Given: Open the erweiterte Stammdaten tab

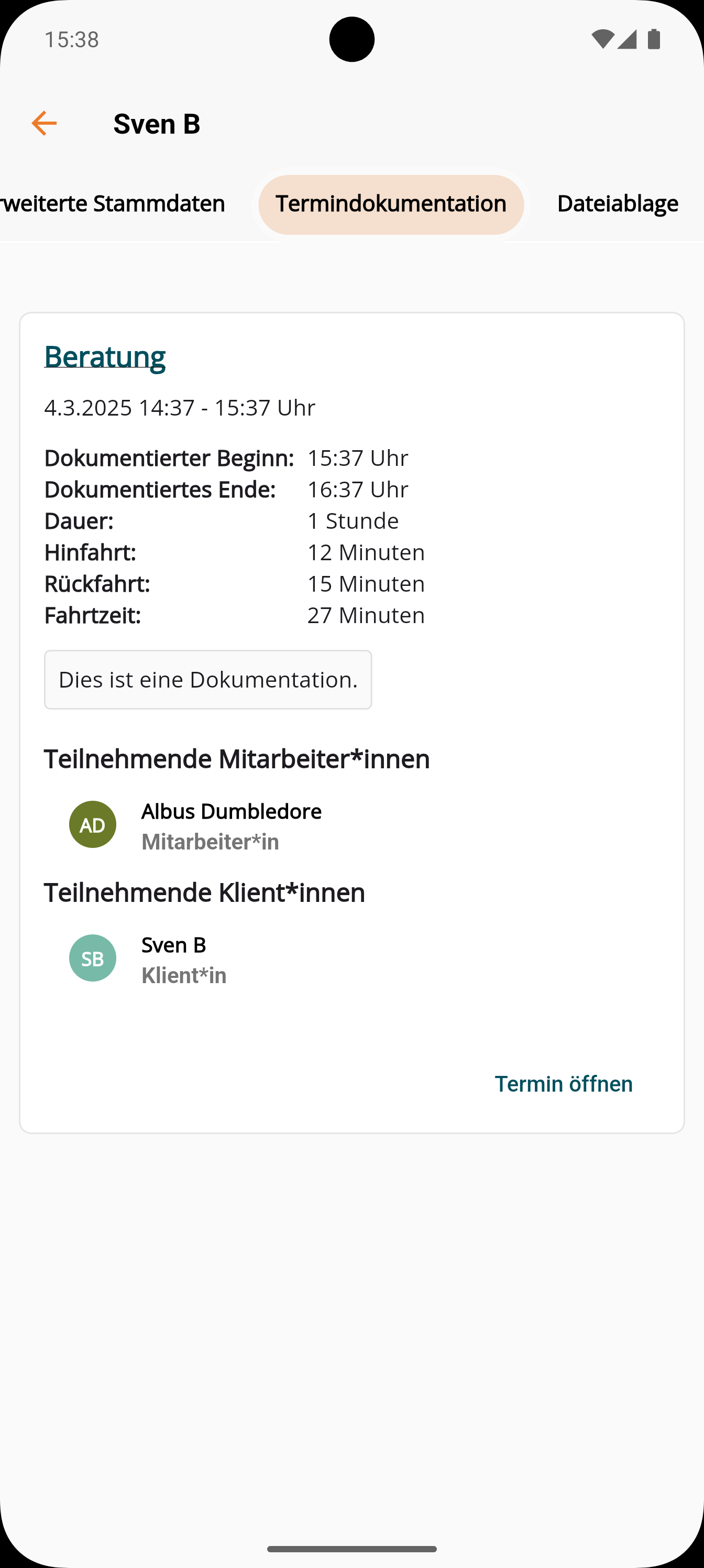Looking at the screenshot, I should pyautogui.click(x=113, y=204).
